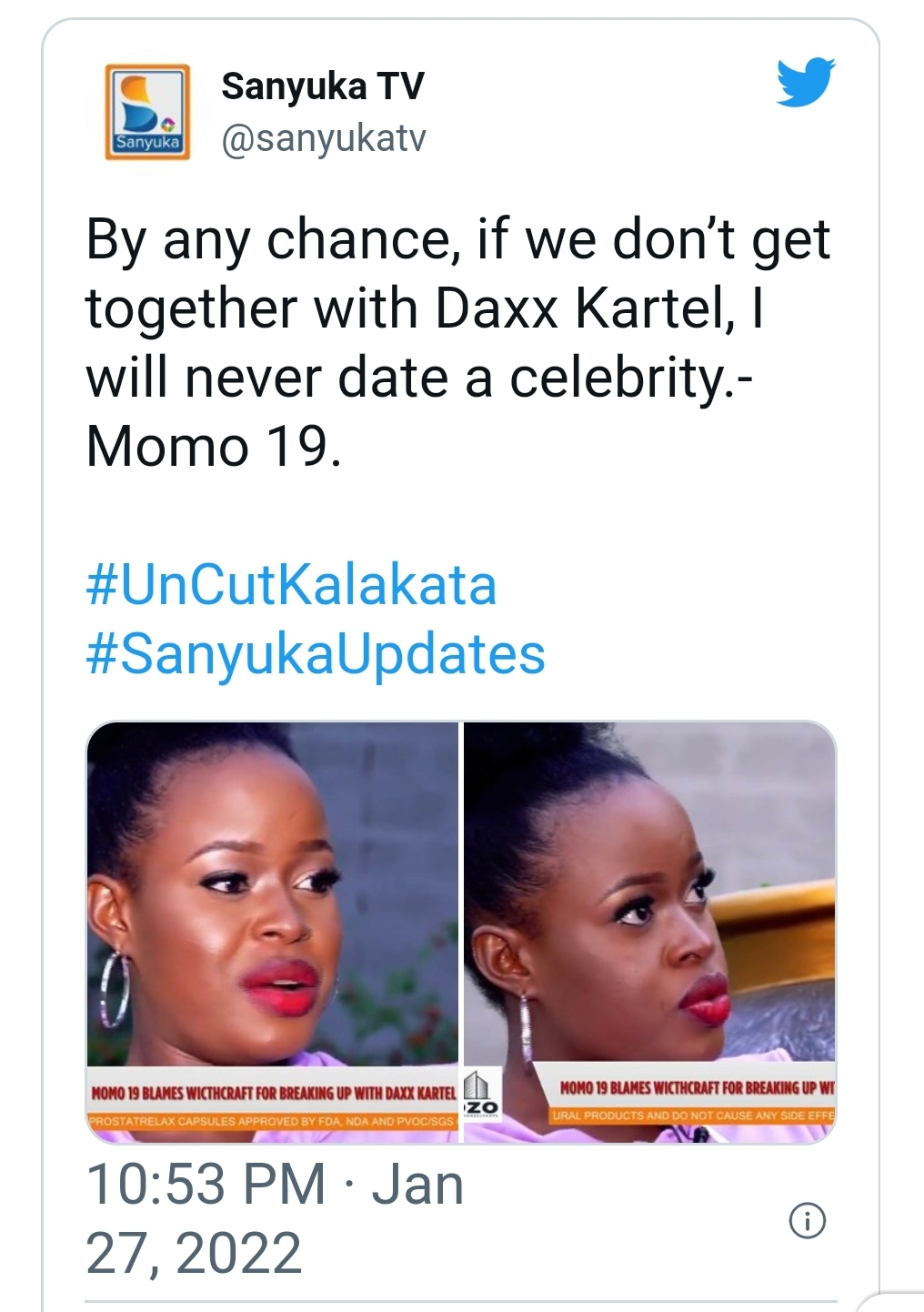The height and width of the screenshot is (1312, 924).
Task: Follow the #SanyukaUpdates hashtag link
Action: click(x=315, y=654)
